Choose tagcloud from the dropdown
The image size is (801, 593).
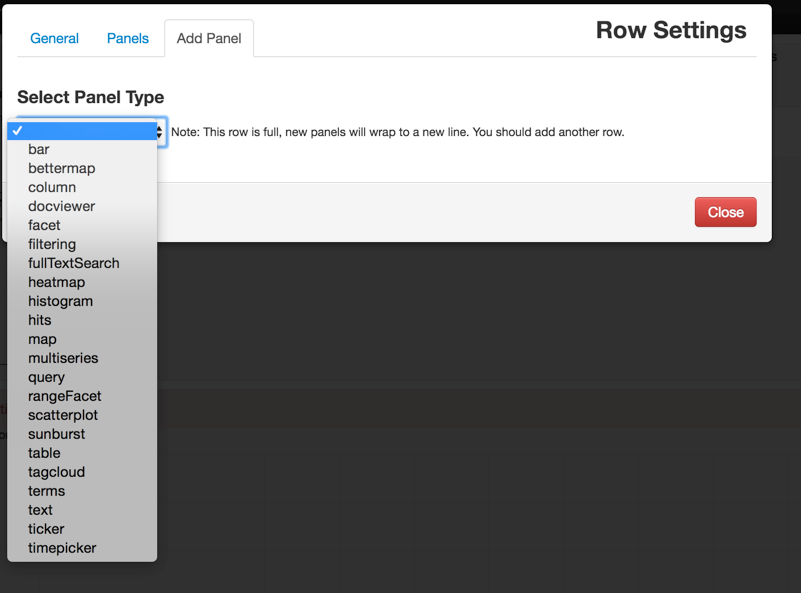82,472
